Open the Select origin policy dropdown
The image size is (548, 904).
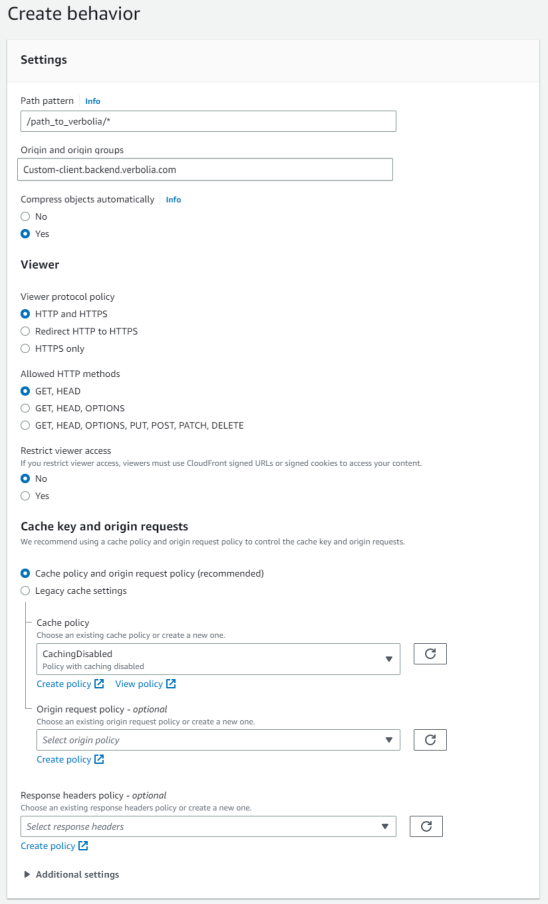218,740
